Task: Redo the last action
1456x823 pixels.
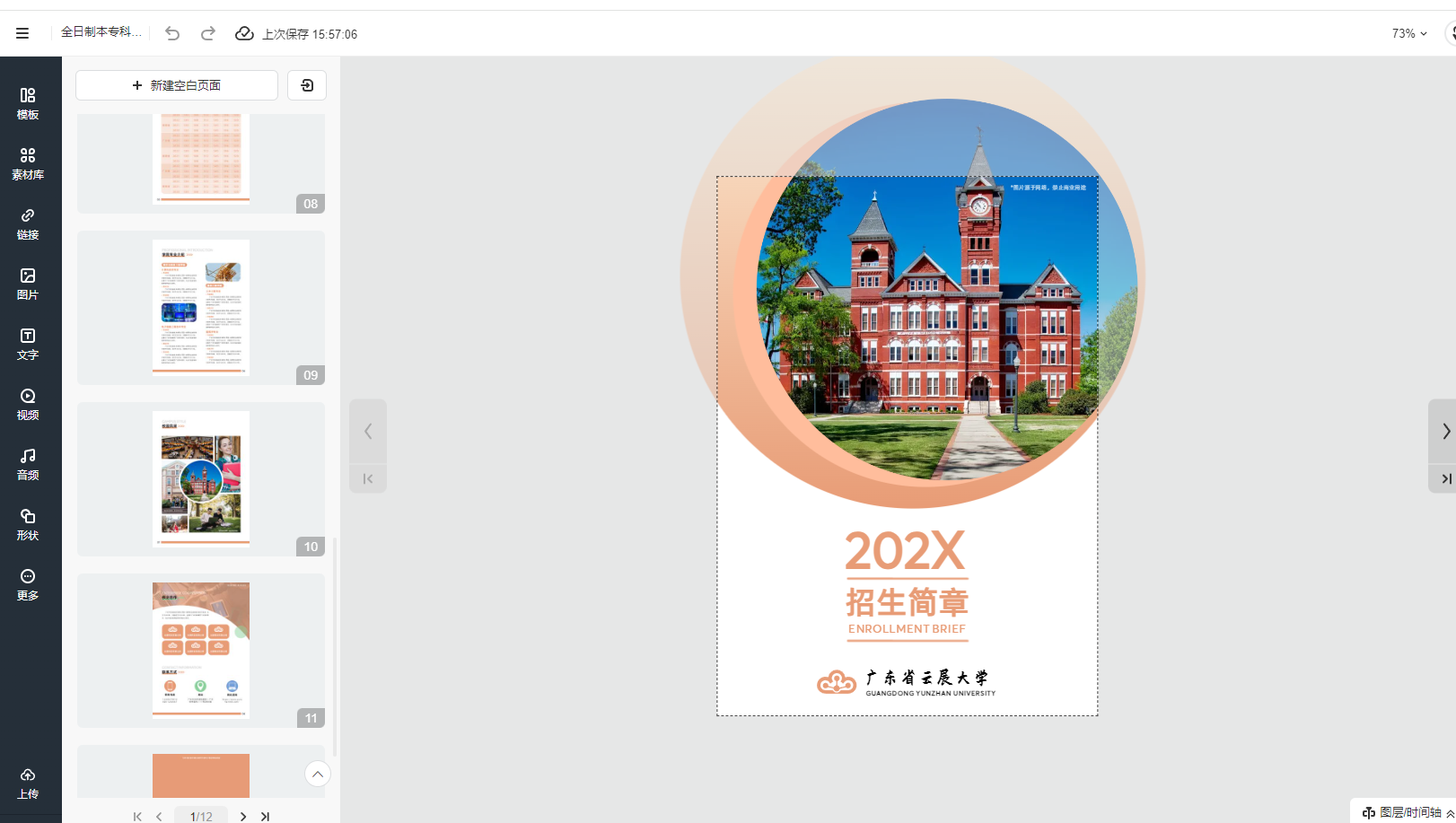Action: (208, 33)
